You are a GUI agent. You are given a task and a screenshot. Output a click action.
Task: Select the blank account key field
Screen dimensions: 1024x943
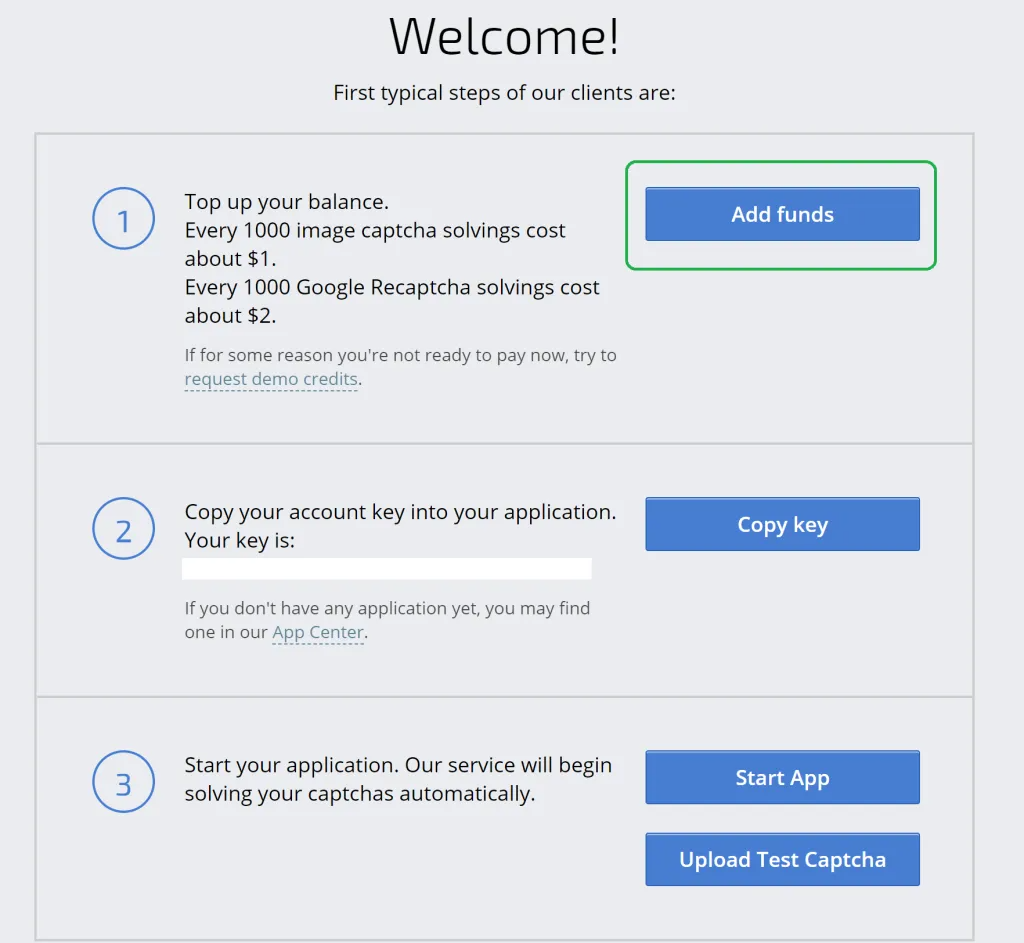point(387,569)
